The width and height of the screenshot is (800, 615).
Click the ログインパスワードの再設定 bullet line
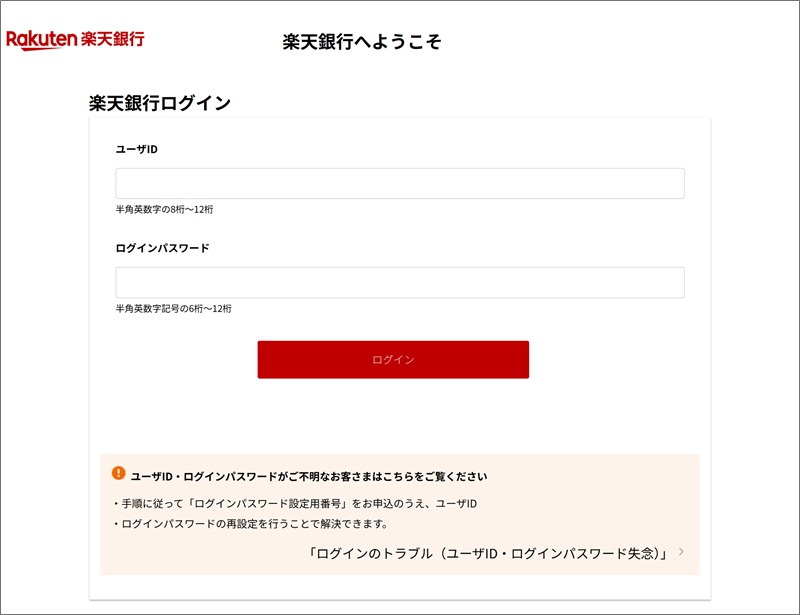coord(251,524)
